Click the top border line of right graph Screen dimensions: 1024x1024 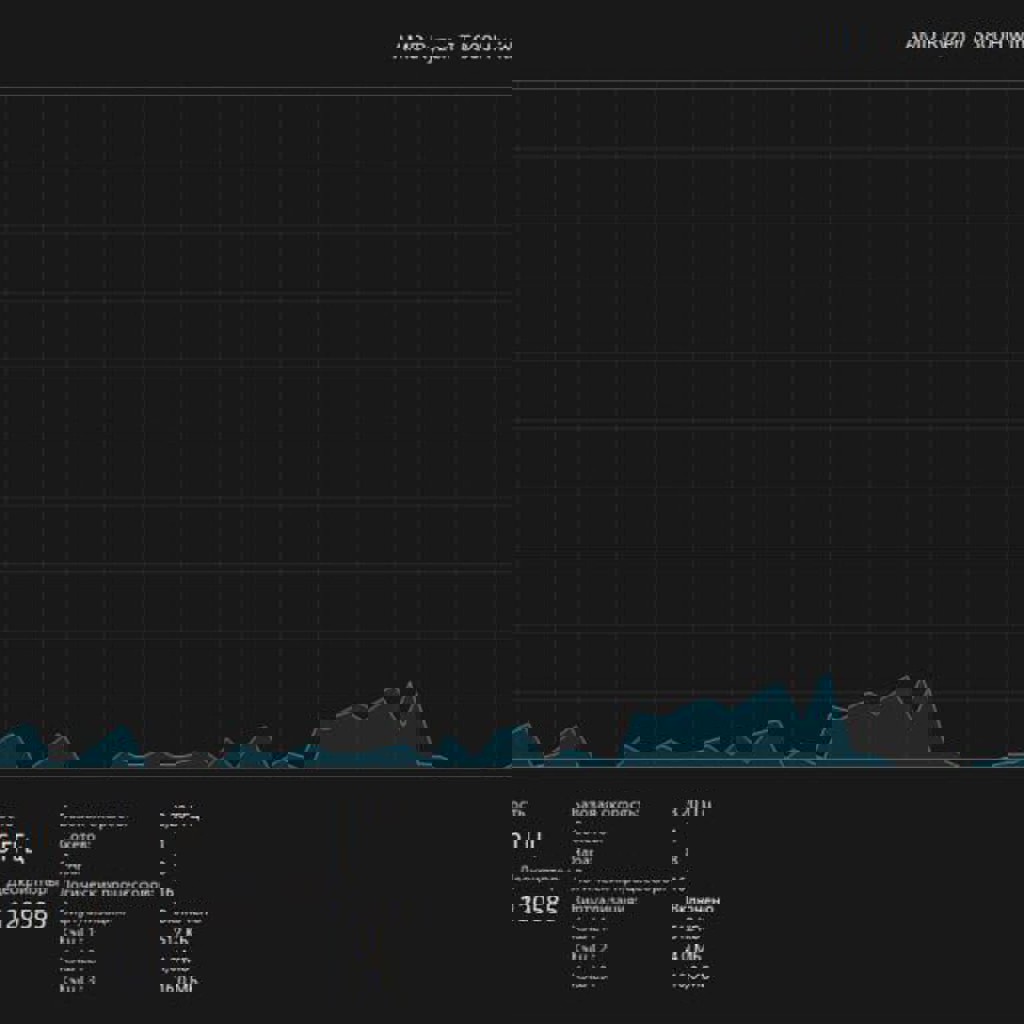[x=768, y=84]
